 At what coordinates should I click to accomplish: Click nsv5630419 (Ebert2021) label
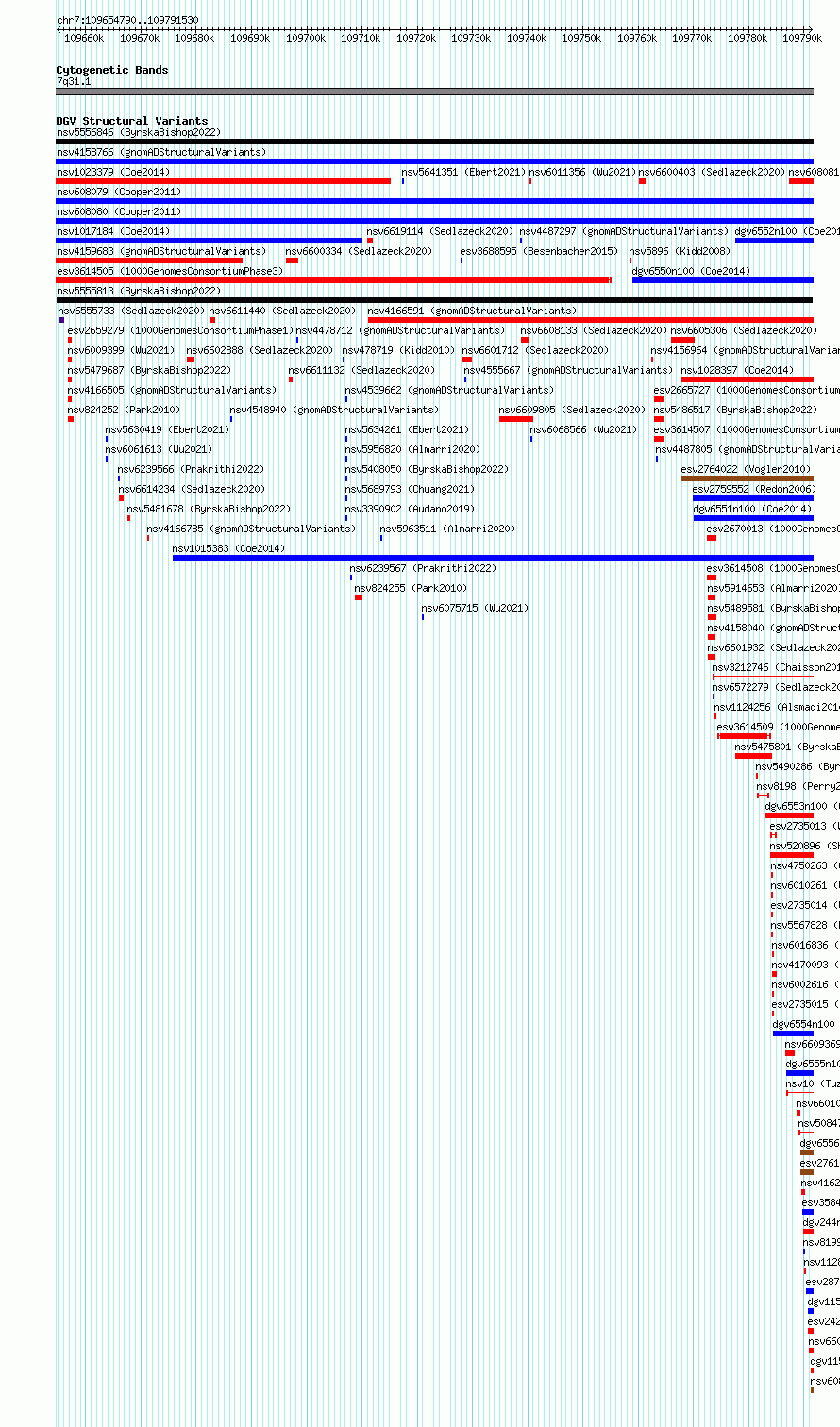pyautogui.click(x=167, y=429)
